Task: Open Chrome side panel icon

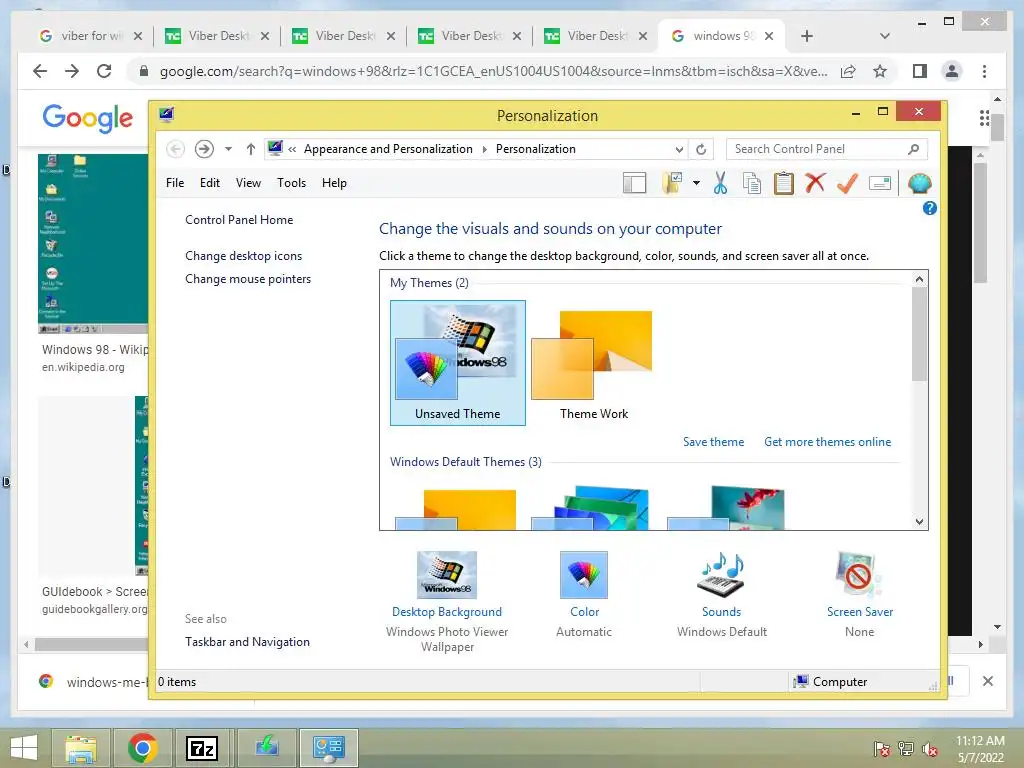Action: point(920,71)
